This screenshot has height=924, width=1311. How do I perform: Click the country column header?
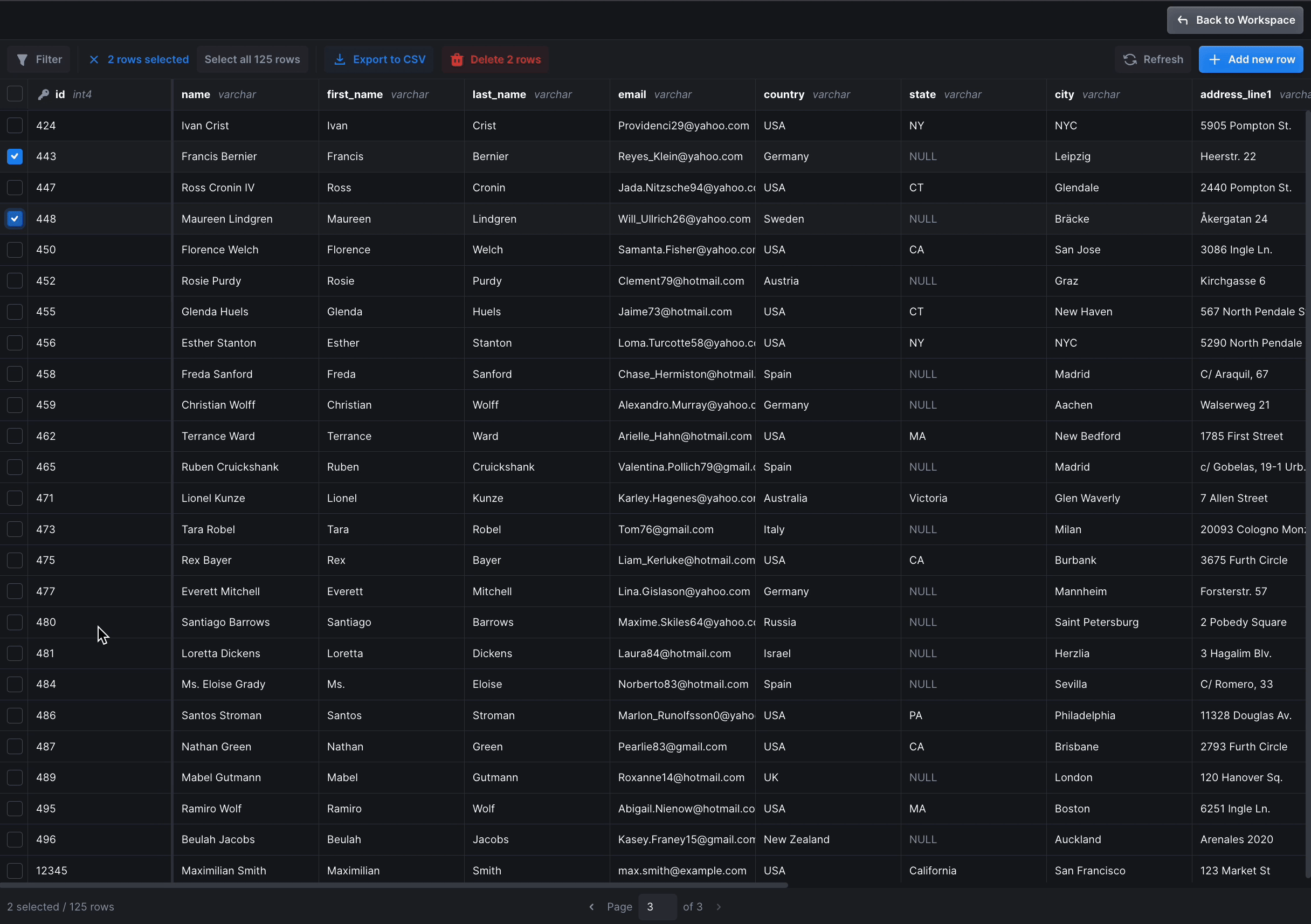828,94
